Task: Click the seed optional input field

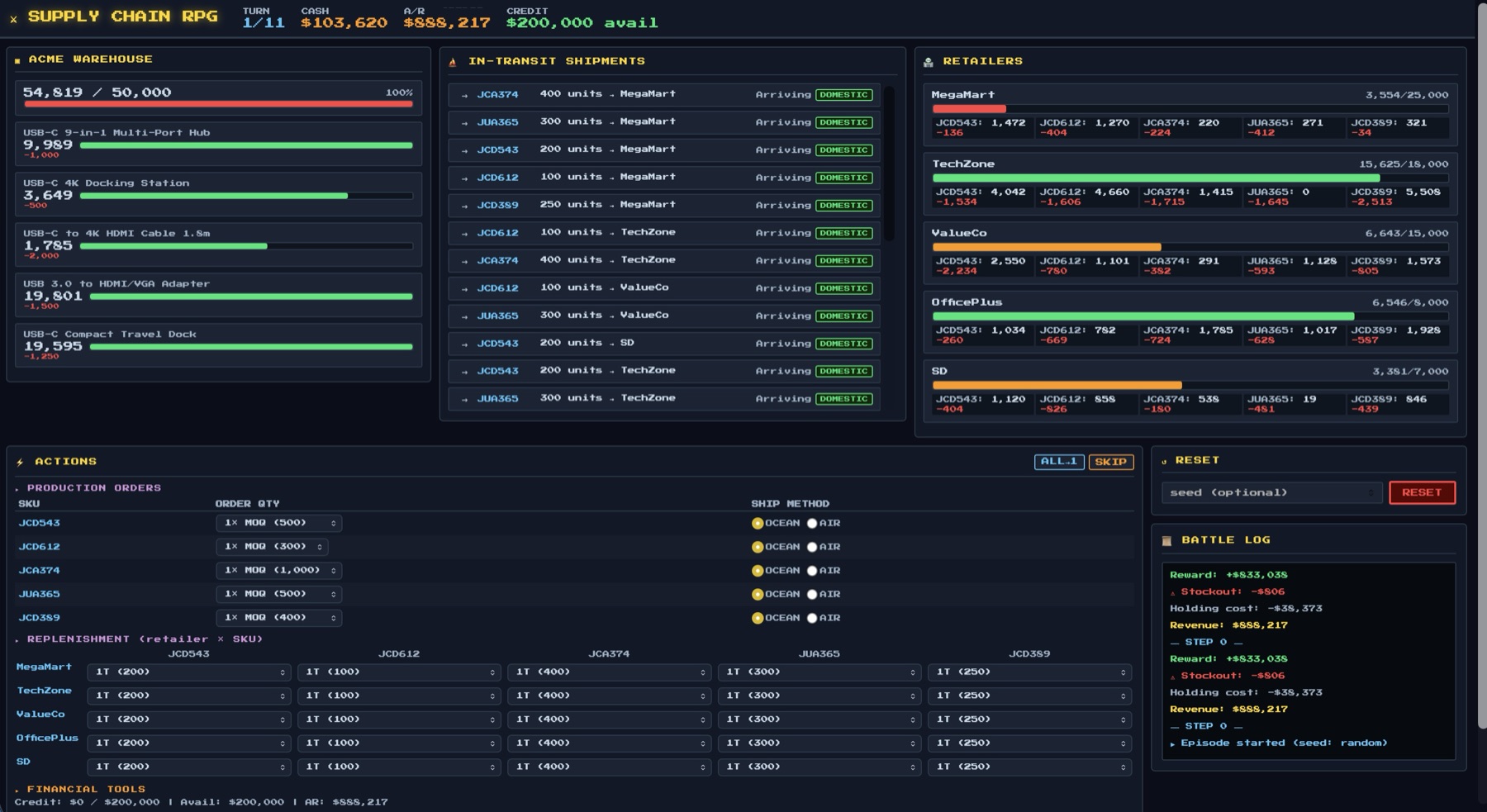Action: tap(1271, 493)
